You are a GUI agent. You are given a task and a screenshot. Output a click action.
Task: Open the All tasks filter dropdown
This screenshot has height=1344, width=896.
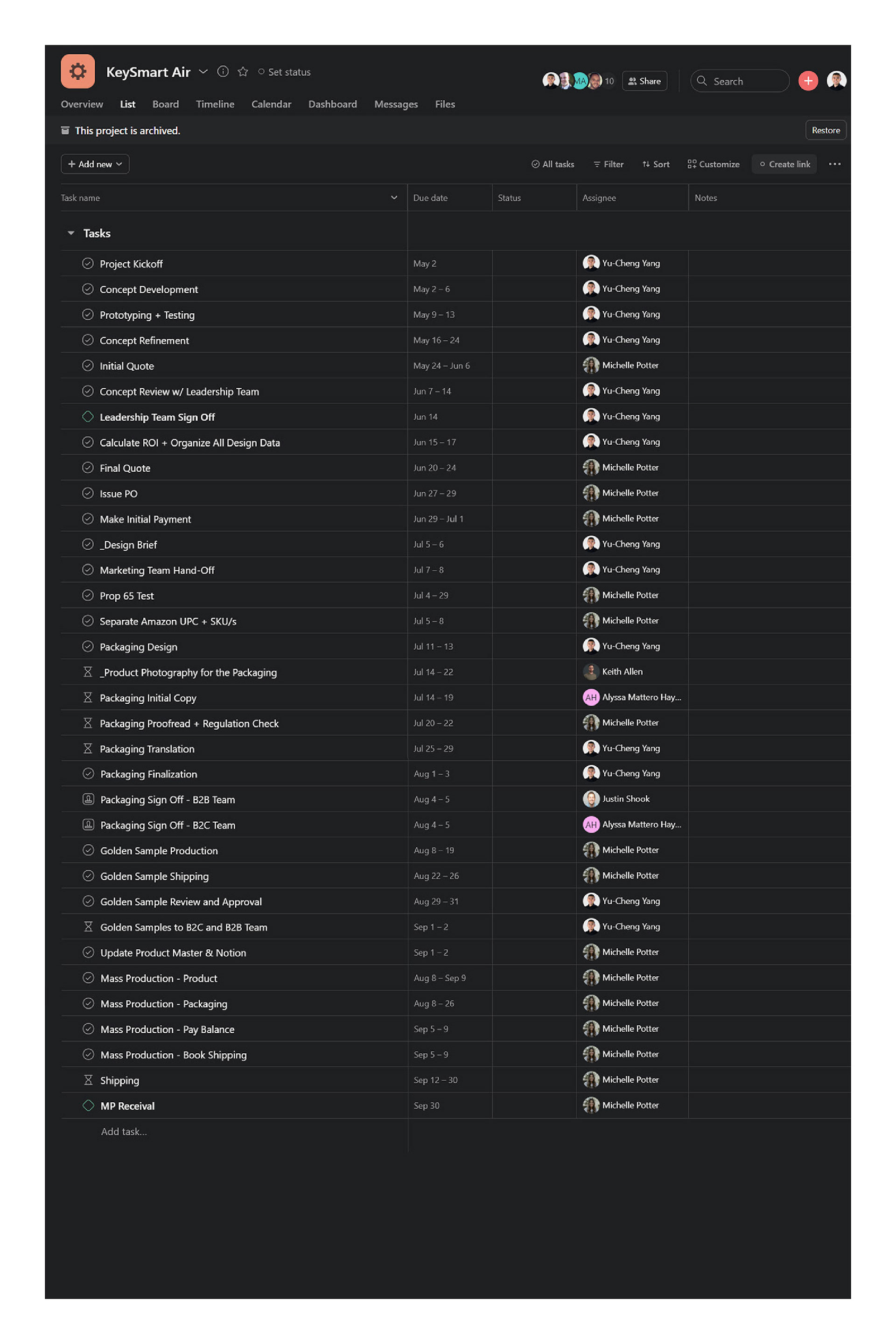[553, 164]
